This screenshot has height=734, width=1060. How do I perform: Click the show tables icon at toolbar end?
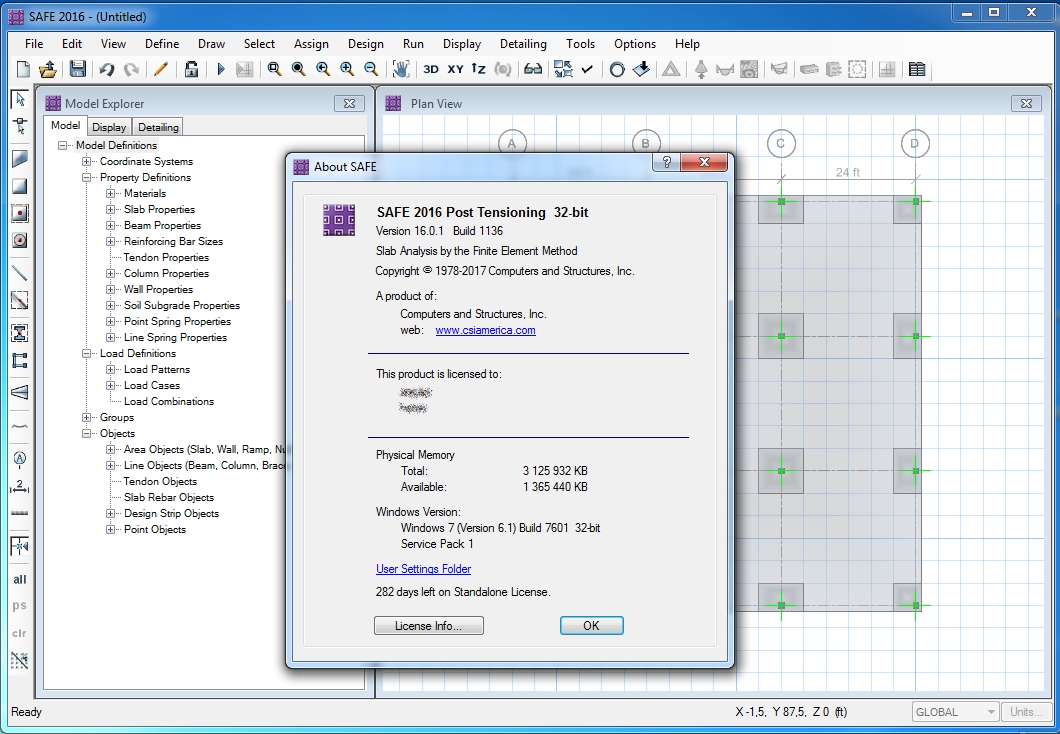917,69
